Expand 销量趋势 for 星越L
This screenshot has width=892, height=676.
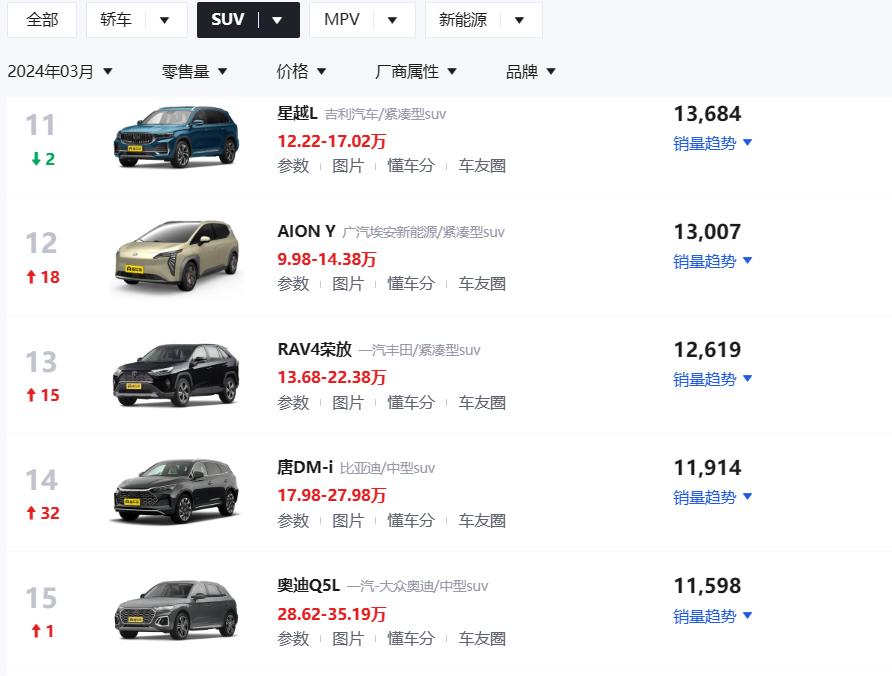713,143
